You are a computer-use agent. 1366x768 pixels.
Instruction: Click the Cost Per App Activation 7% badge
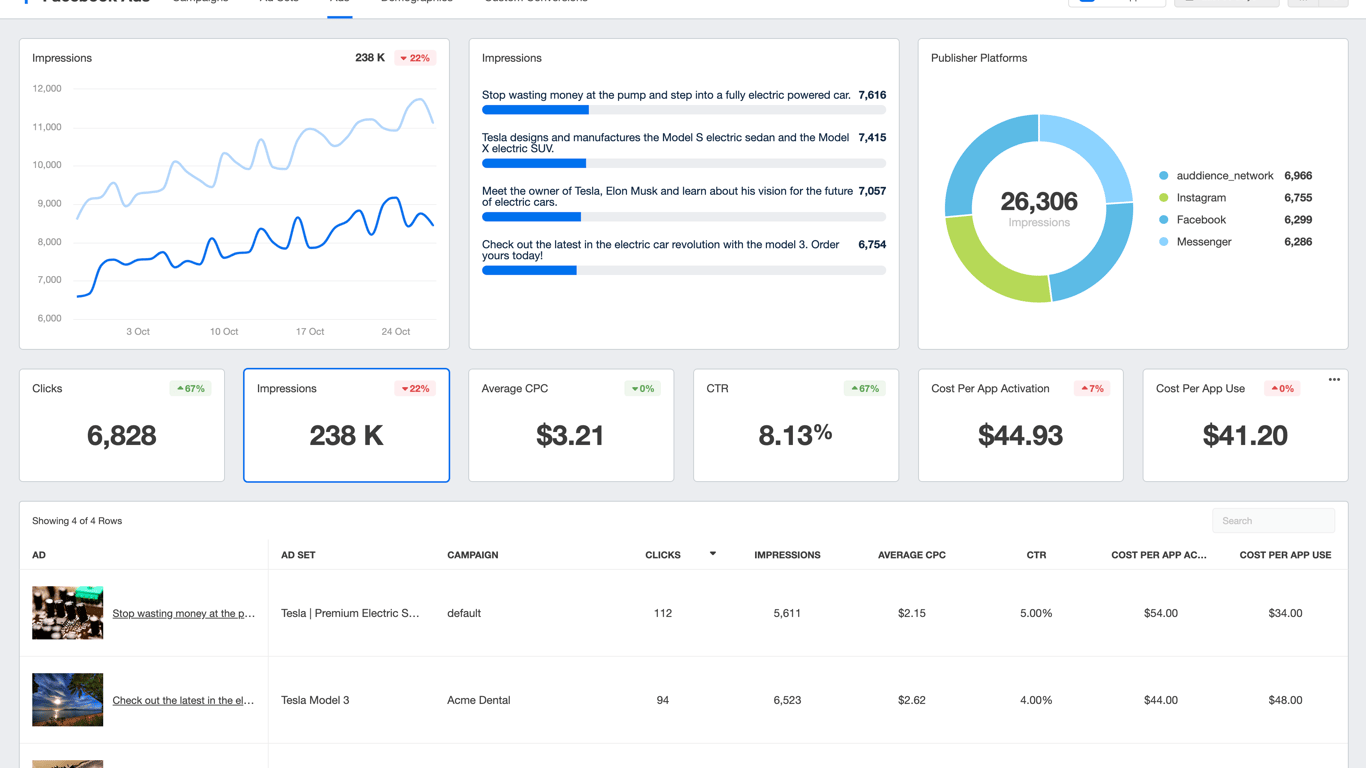[1092, 388]
